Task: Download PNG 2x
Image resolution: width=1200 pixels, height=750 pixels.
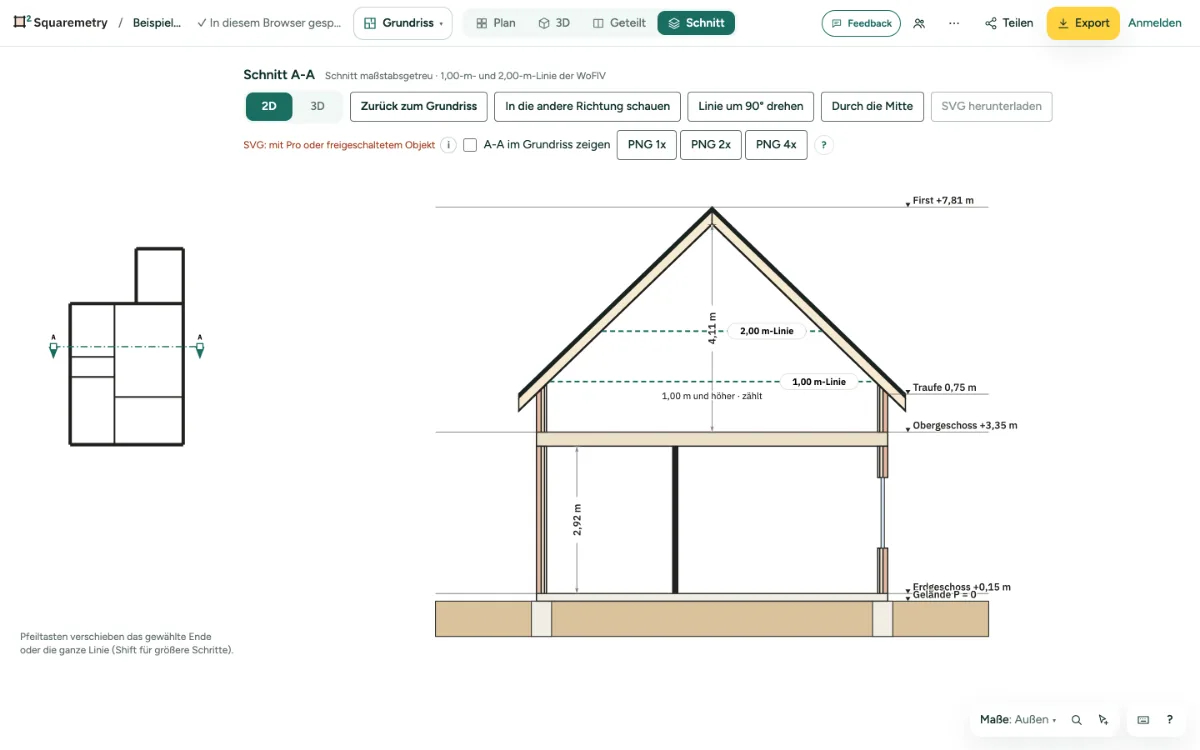Action: pos(711,145)
